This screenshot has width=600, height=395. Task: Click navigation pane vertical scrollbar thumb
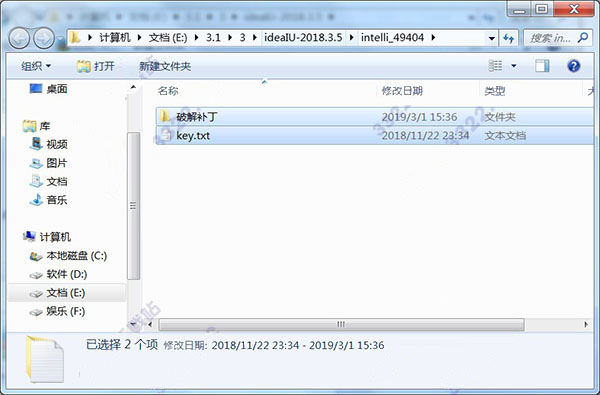point(133,206)
